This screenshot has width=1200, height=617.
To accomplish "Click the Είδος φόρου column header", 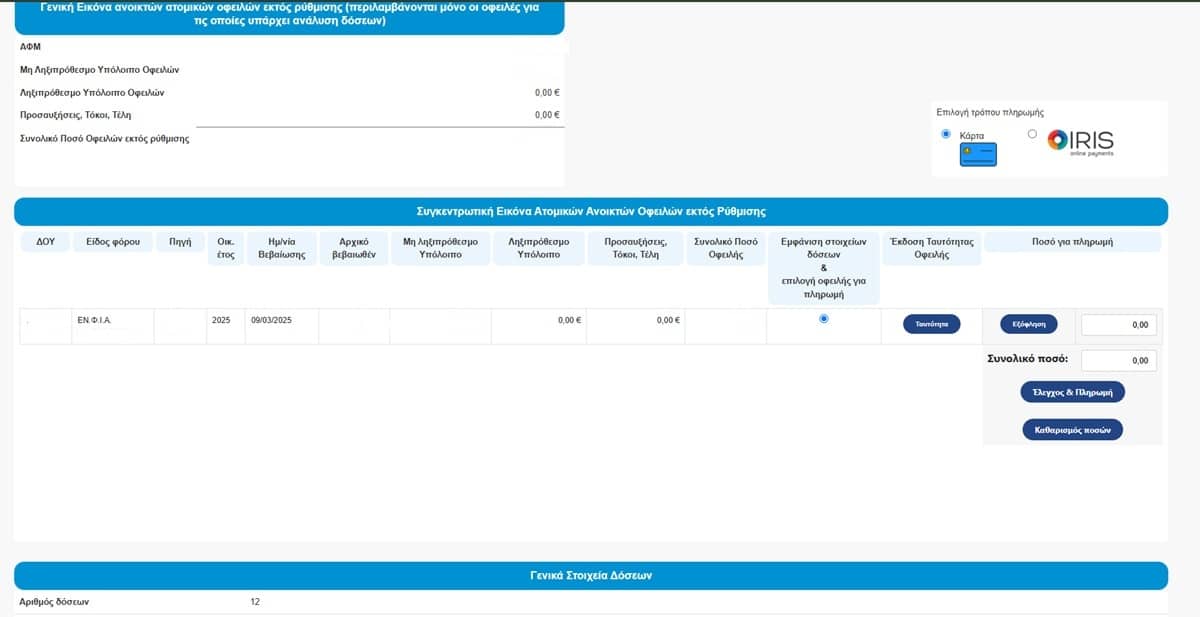I will coord(113,242).
